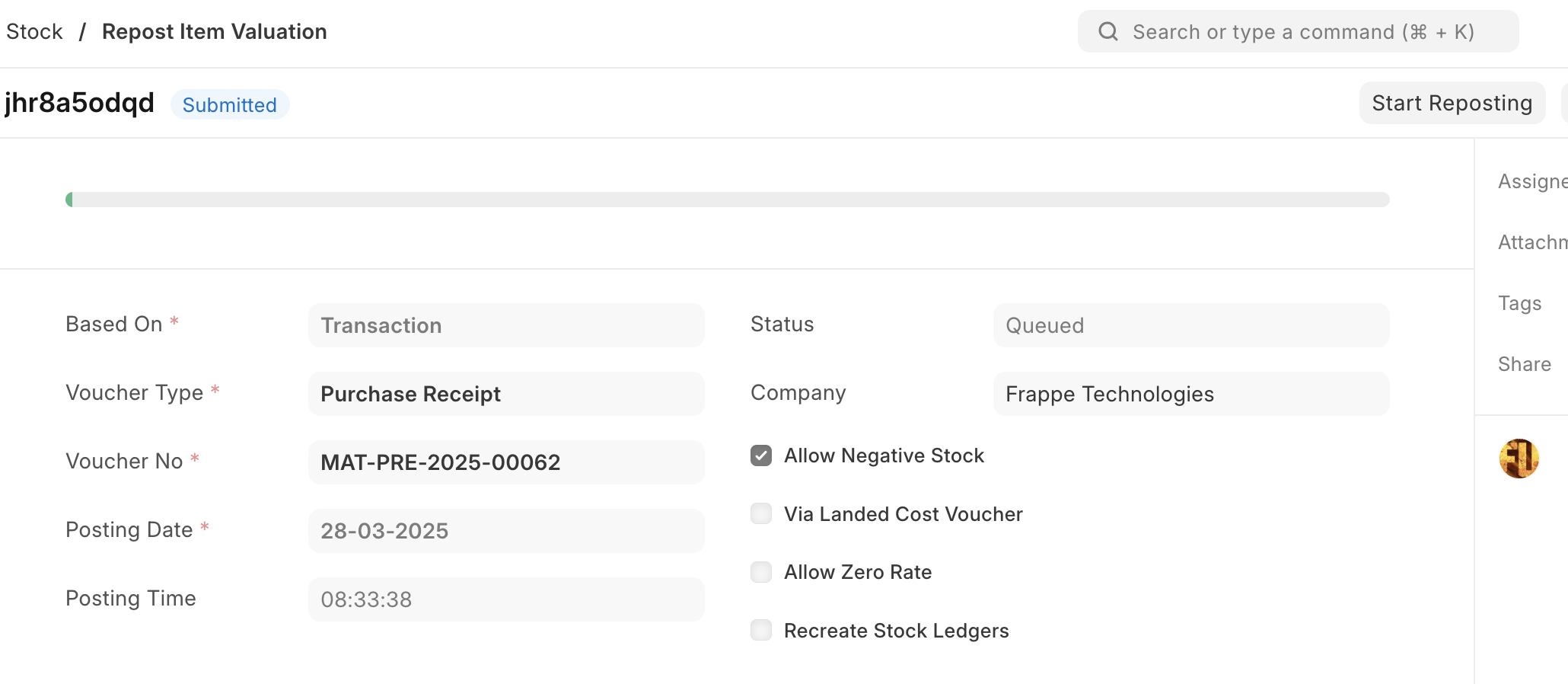This screenshot has width=1568, height=684.
Task: Open the Status Queued field
Action: pyautogui.click(x=1191, y=325)
